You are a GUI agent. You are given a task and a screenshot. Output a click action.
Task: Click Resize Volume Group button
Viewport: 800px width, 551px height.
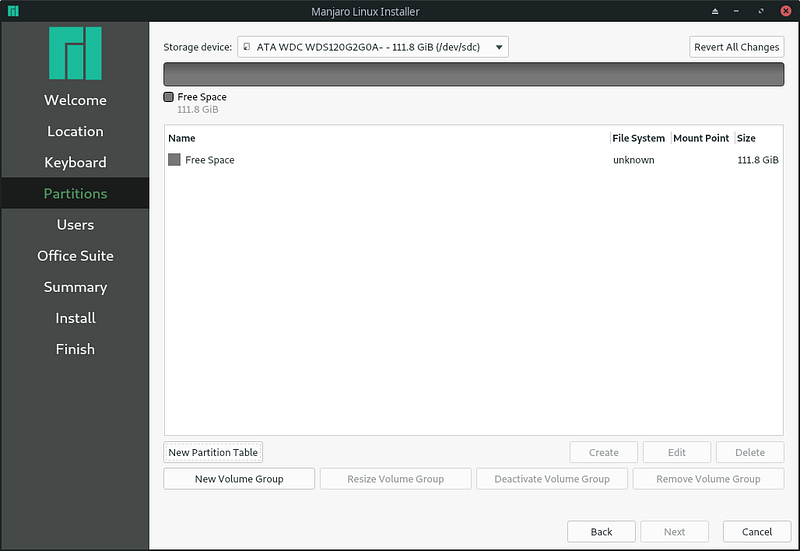tap(395, 479)
